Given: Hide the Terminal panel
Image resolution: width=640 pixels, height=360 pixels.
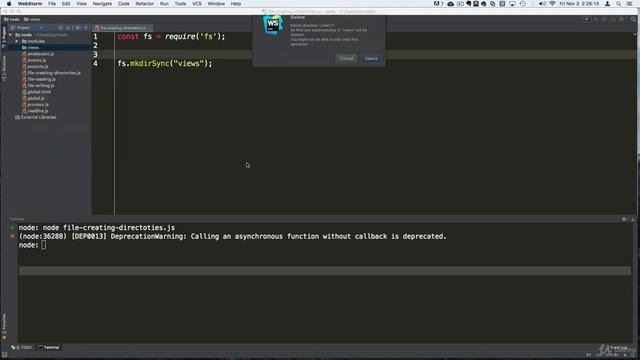Looking at the screenshot, I should pyautogui.click(x=633, y=219).
